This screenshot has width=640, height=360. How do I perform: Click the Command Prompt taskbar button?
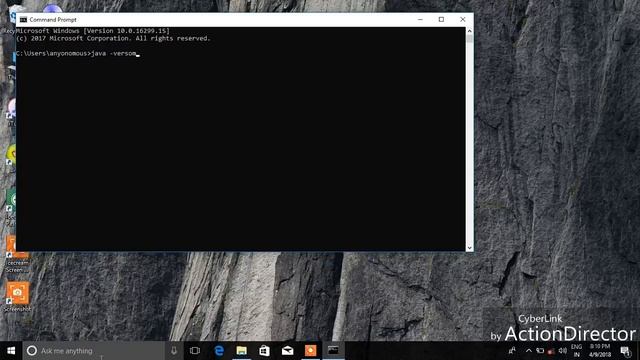pos(333,351)
